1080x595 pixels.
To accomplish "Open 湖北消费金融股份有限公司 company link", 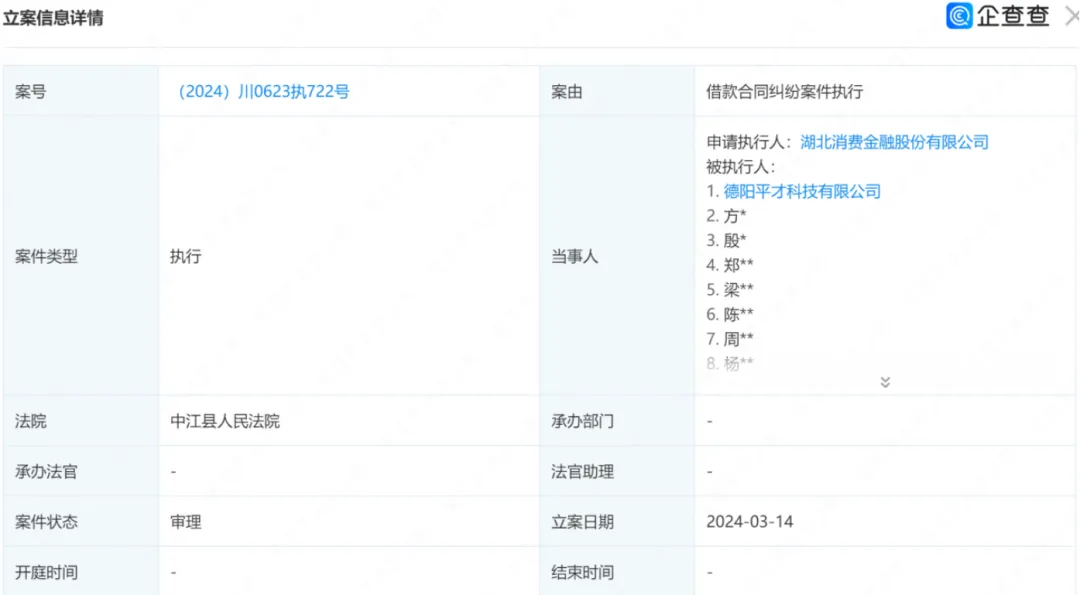I will 894,142.
